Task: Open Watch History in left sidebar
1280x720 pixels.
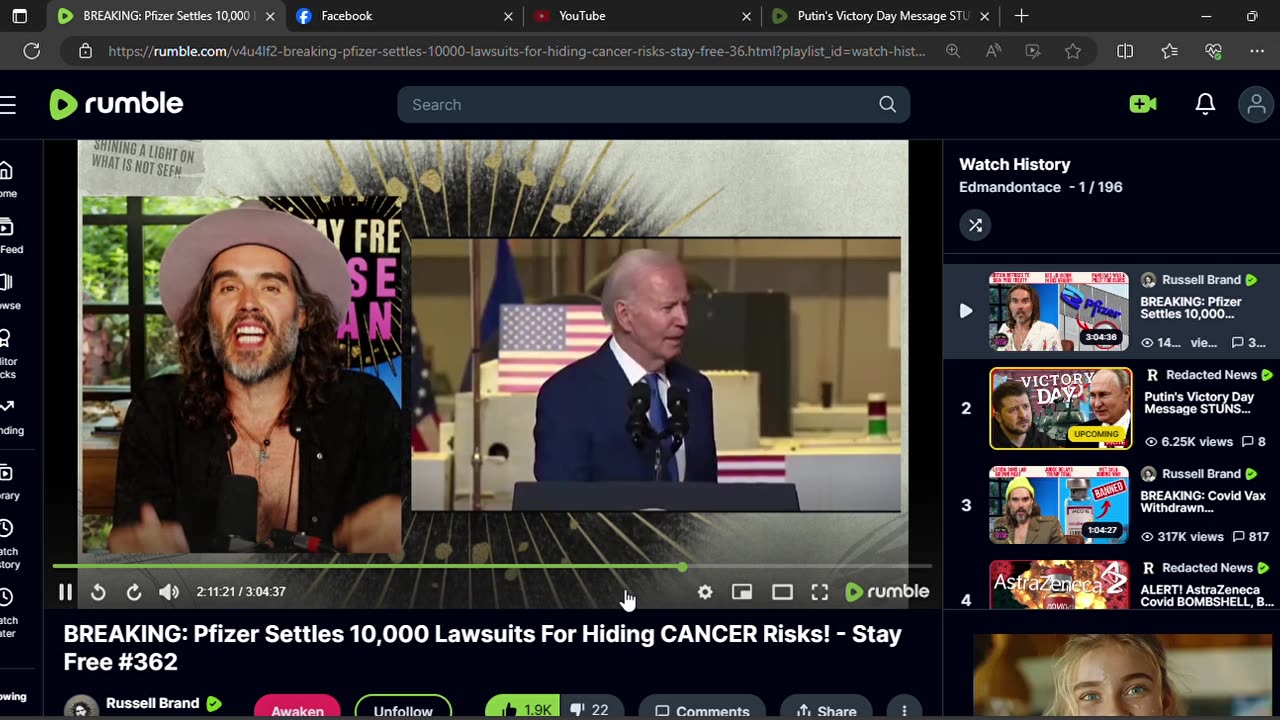Action: (x=9, y=544)
